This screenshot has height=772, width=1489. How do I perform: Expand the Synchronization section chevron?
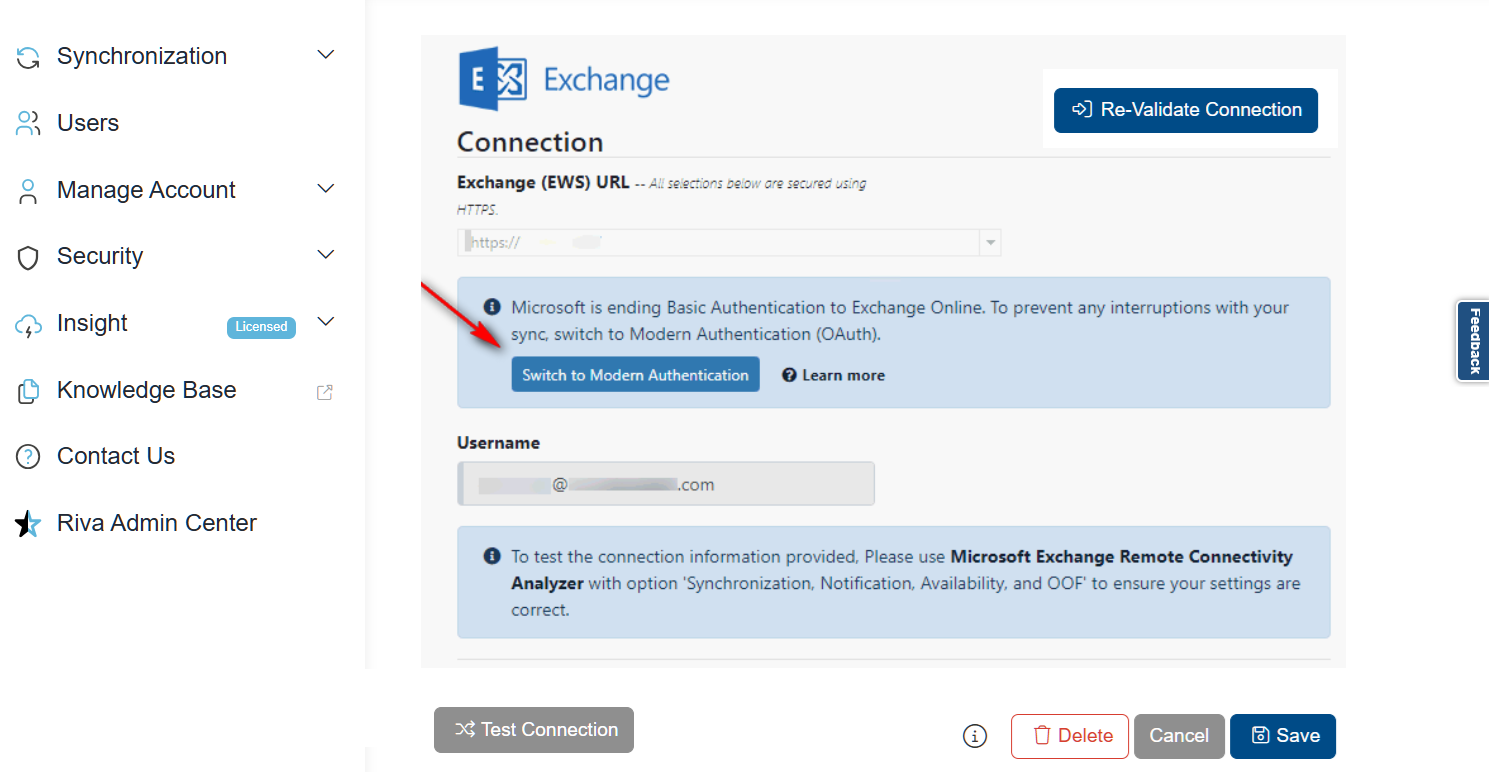coord(325,55)
